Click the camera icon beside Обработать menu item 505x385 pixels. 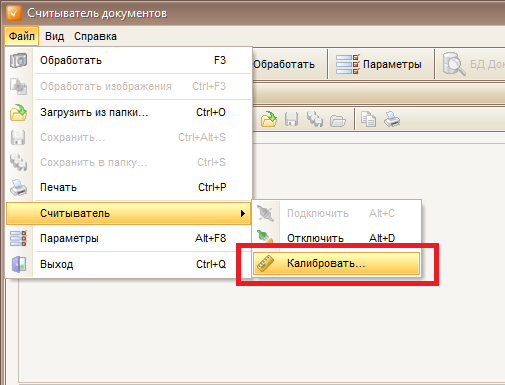18,60
